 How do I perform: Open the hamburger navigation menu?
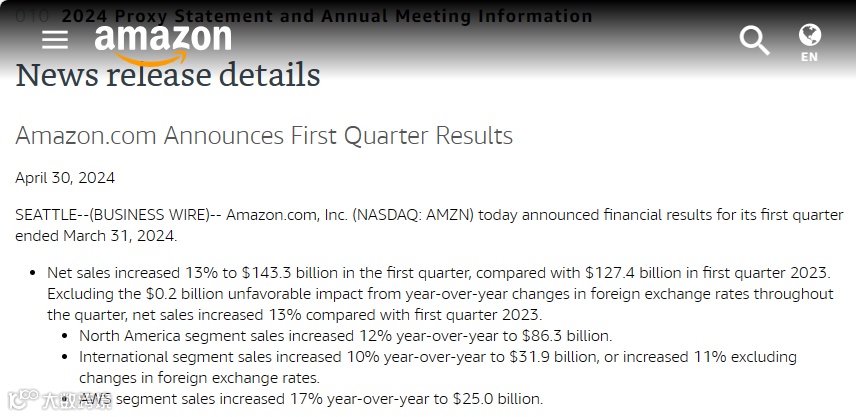(x=55, y=40)
